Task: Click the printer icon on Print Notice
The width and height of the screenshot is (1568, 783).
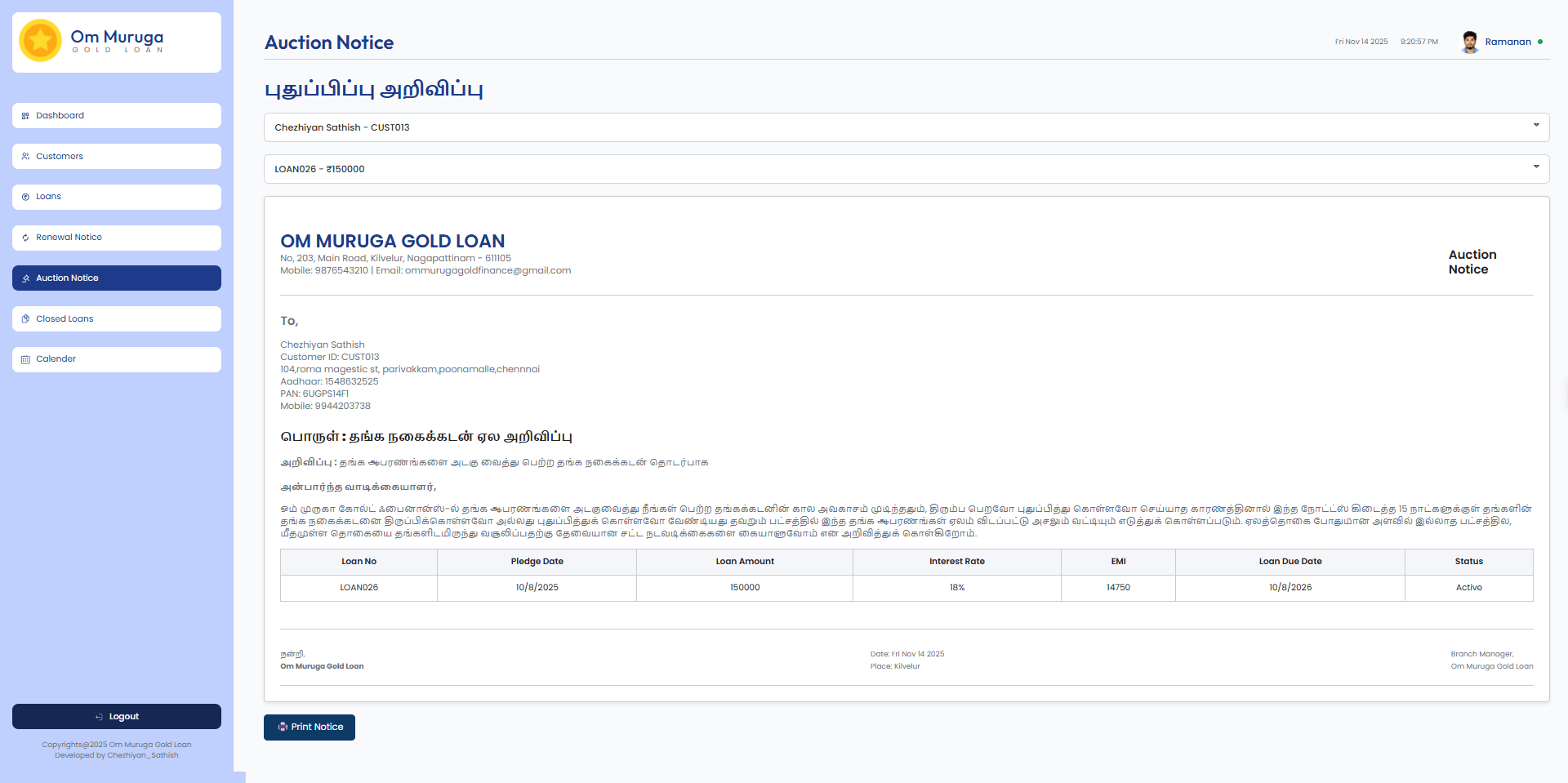Action: [283, 727]
